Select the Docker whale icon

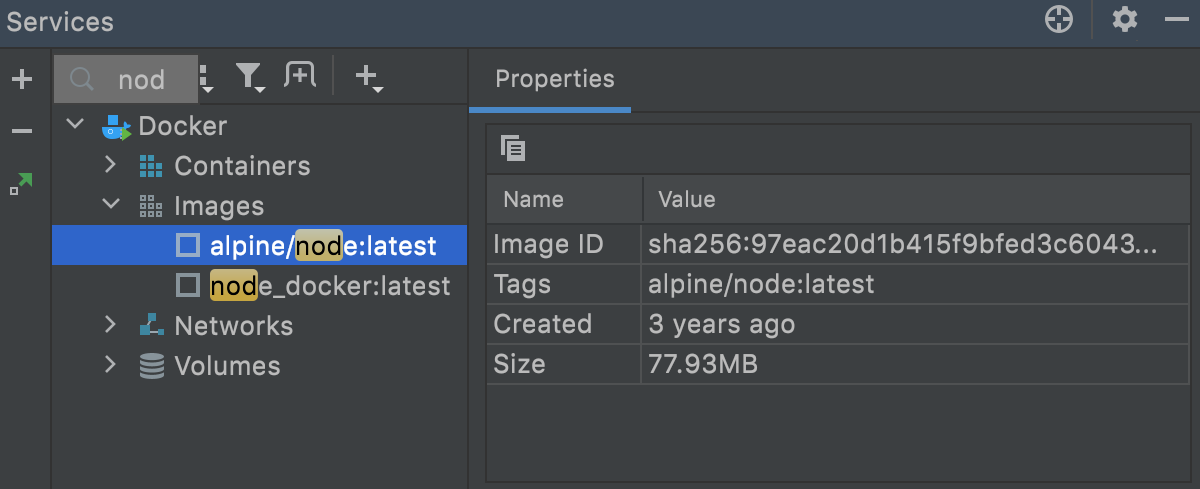(116, 127)
